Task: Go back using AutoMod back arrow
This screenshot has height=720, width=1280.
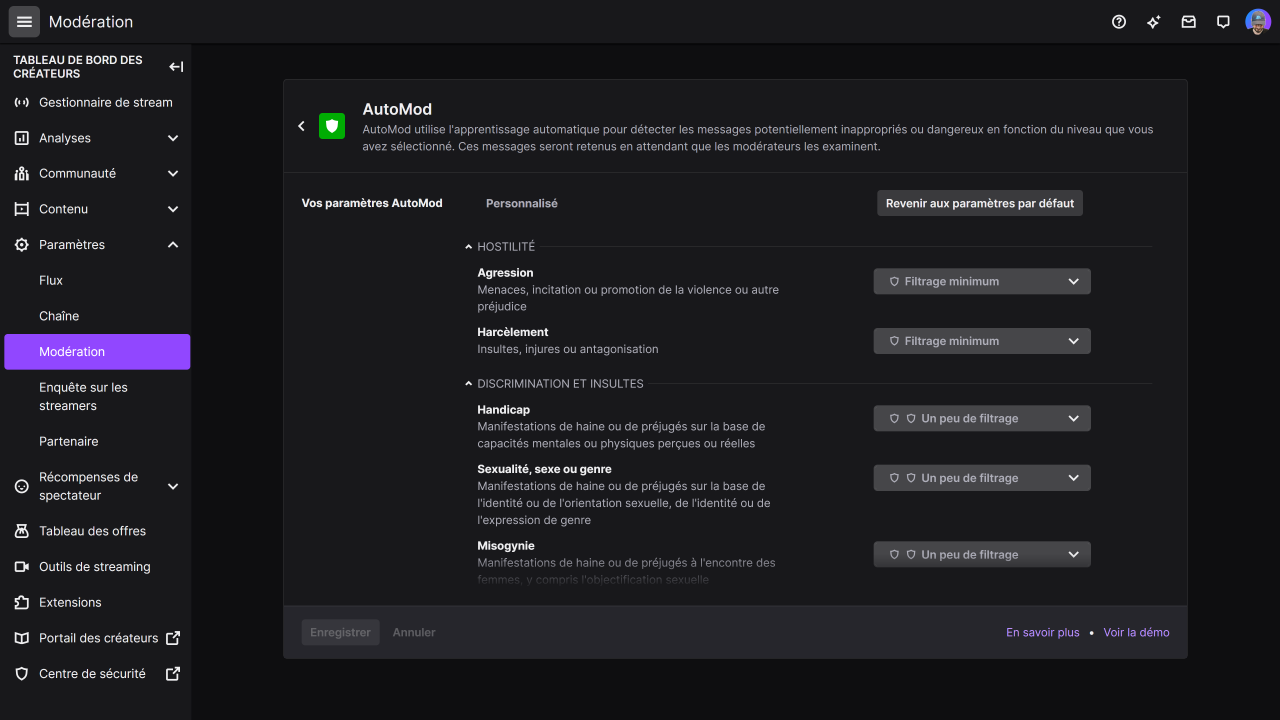Action: [x=302, y=126]
